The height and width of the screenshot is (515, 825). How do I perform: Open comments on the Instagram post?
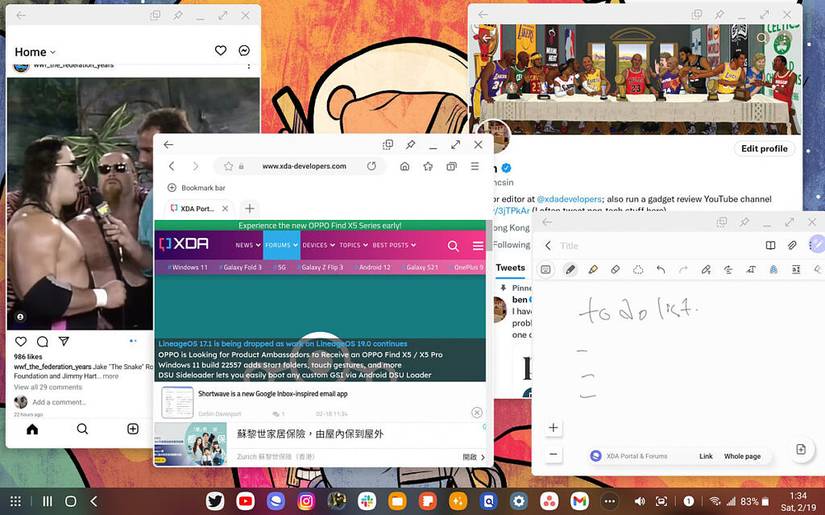(x=43, y=341)
